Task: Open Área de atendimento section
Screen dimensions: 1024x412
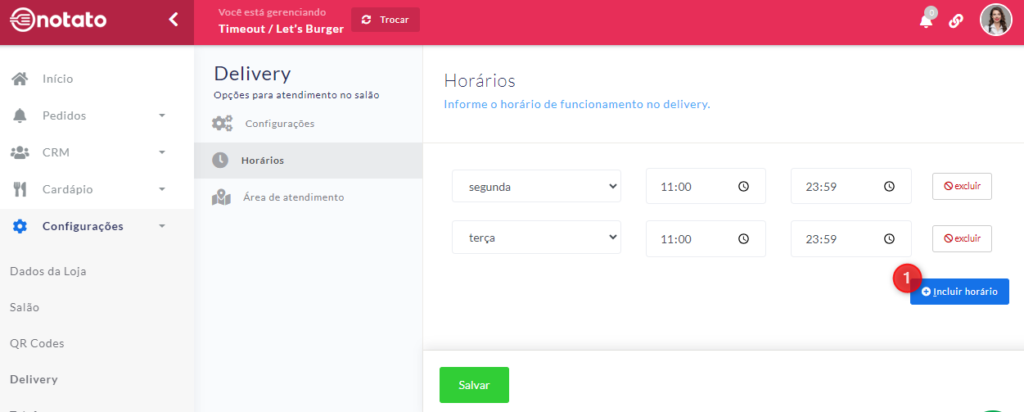Action: (x=293, y=197)
